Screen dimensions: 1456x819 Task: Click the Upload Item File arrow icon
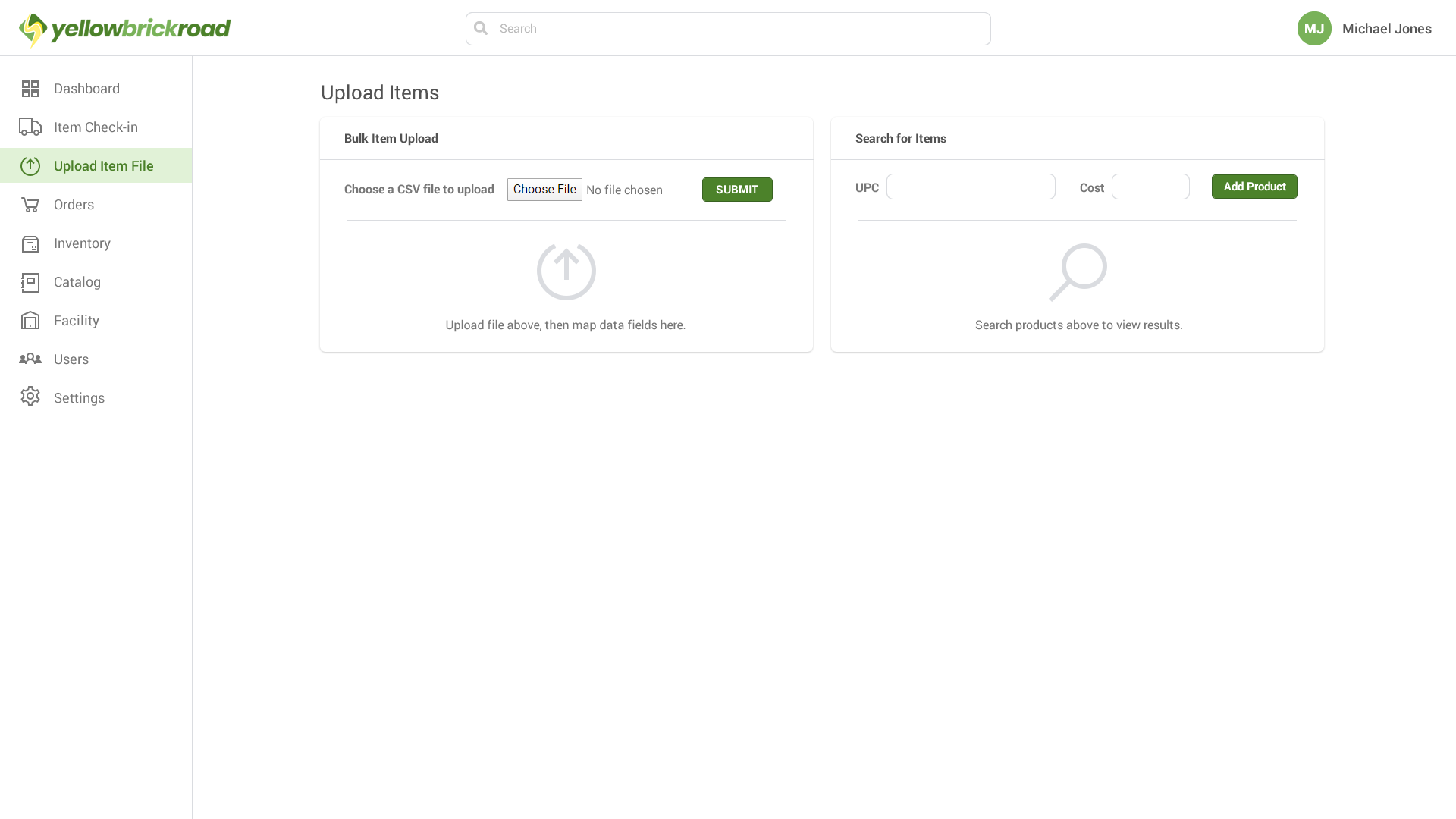pyautogui.click(x=30, y=166)
